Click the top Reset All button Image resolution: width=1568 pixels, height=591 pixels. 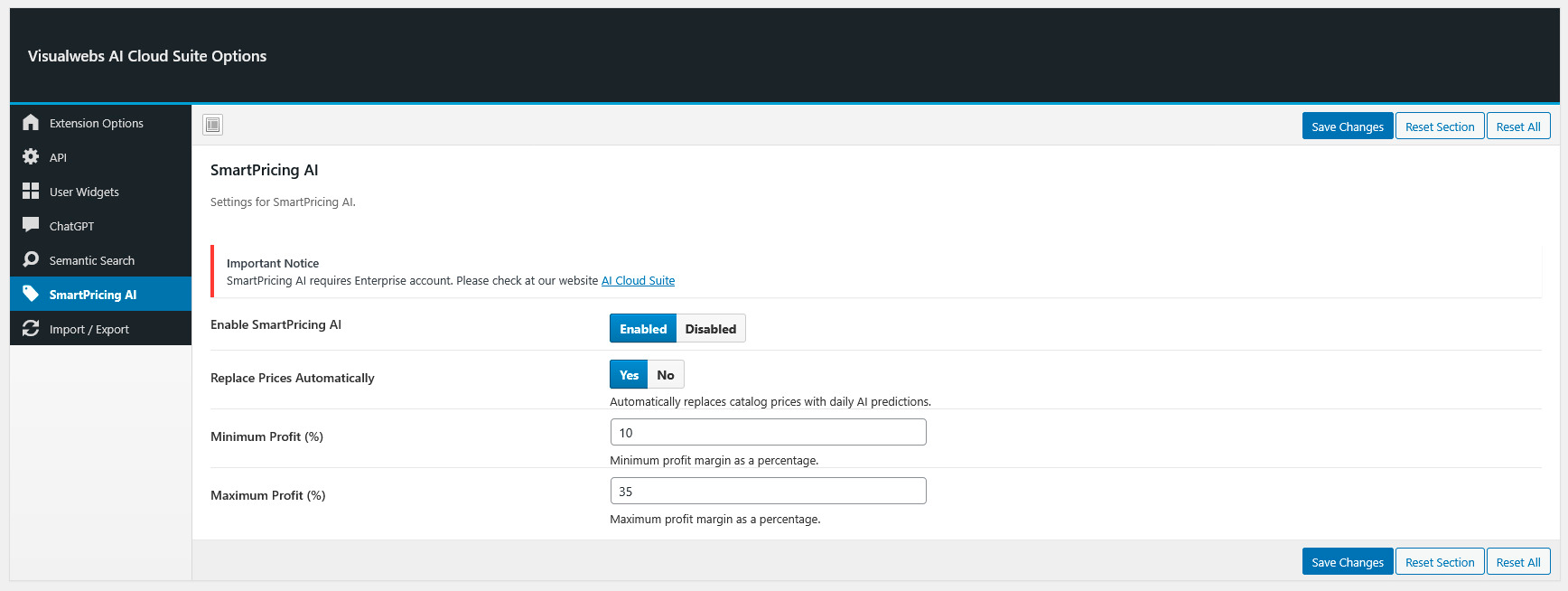coord(1518,127)
